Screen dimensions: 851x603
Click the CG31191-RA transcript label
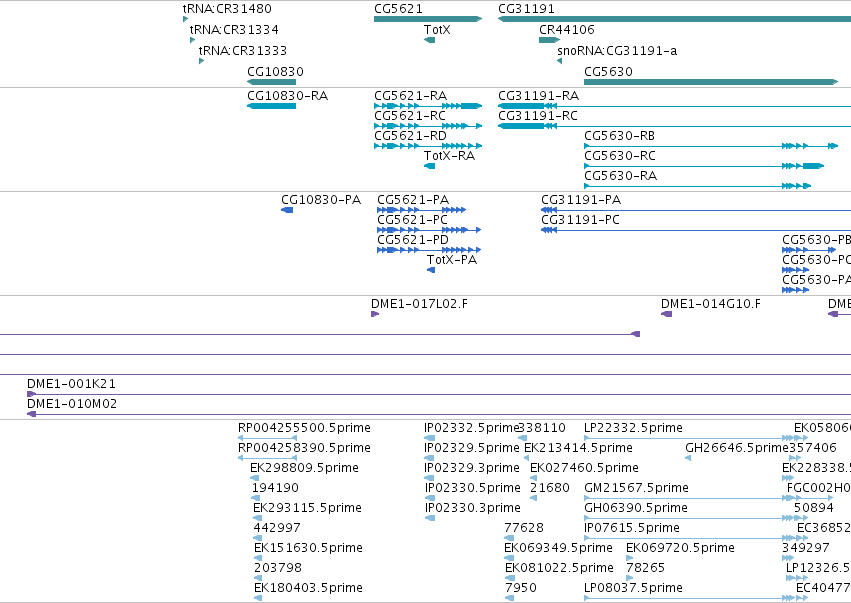coord(538,96)
